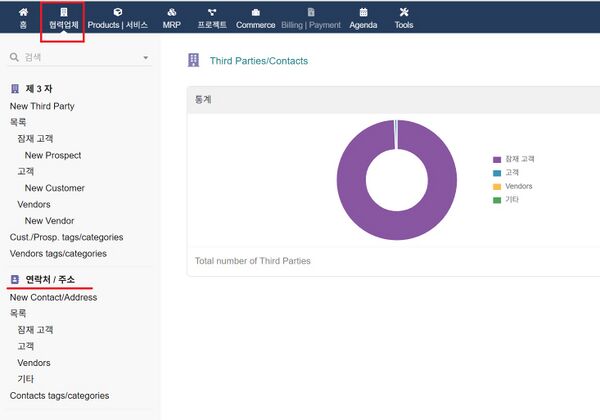Open New Prospect in sidebar
Screen dimensions: 600x420
point(53,155)
